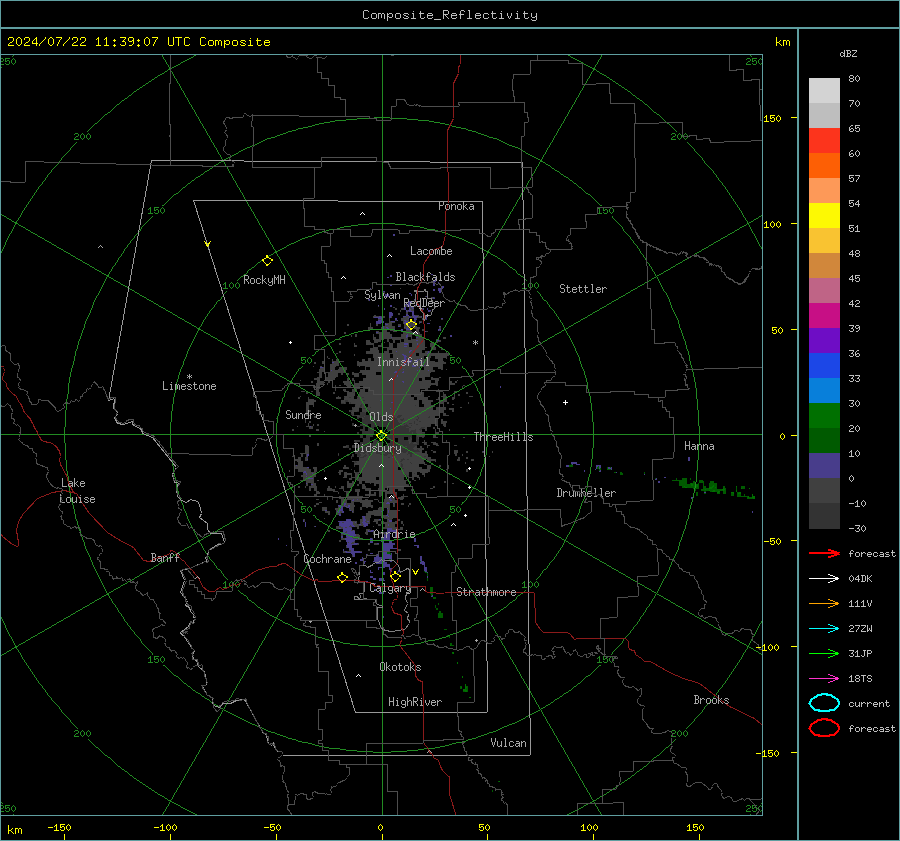Viewport: 900px width, 841px height.
Task: Click the blue 36 dBZ color swatch
Action: pos(824,365)
